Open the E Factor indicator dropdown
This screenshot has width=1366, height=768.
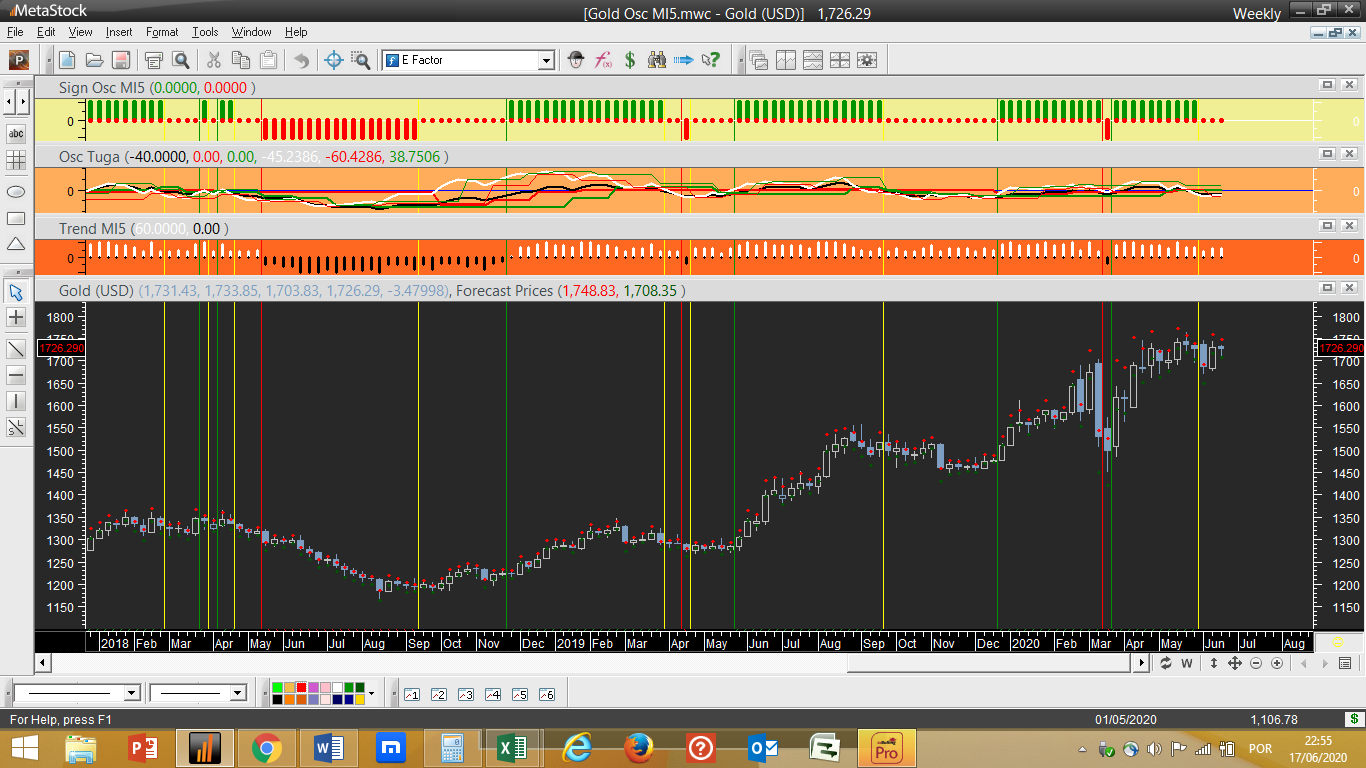pos(546,60)
